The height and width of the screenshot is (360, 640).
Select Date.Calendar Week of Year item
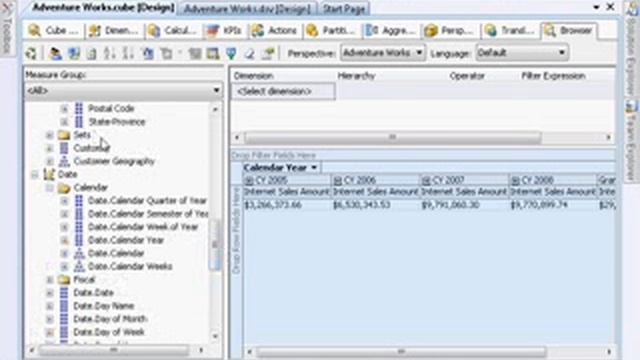point(143,227)
